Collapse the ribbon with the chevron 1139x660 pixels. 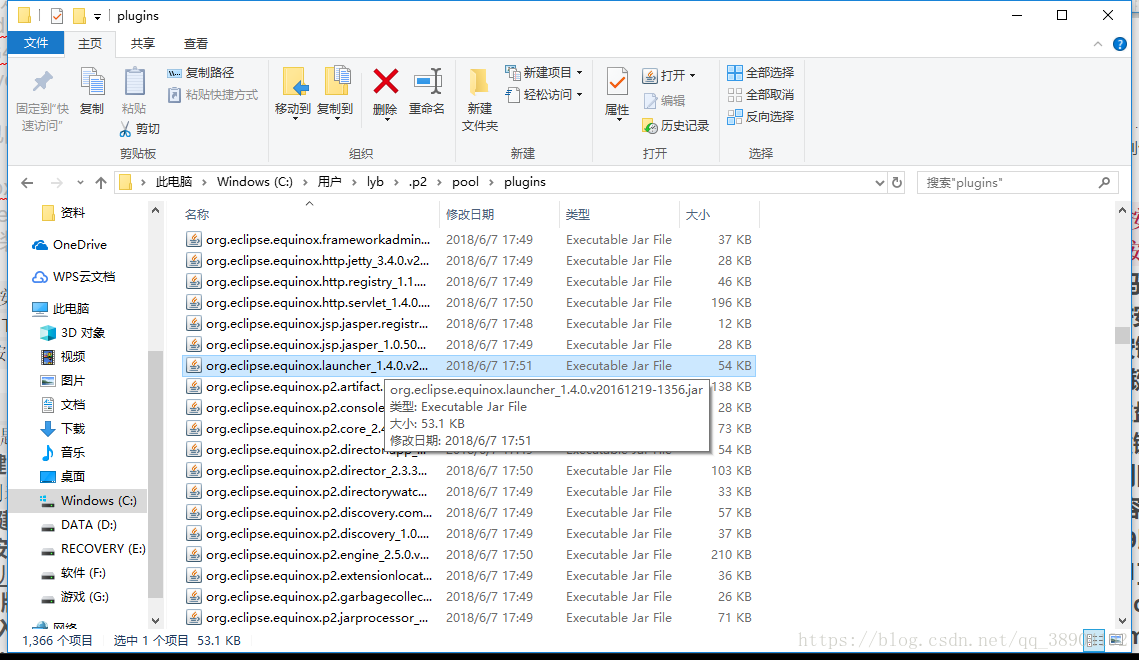point(1098,44)
